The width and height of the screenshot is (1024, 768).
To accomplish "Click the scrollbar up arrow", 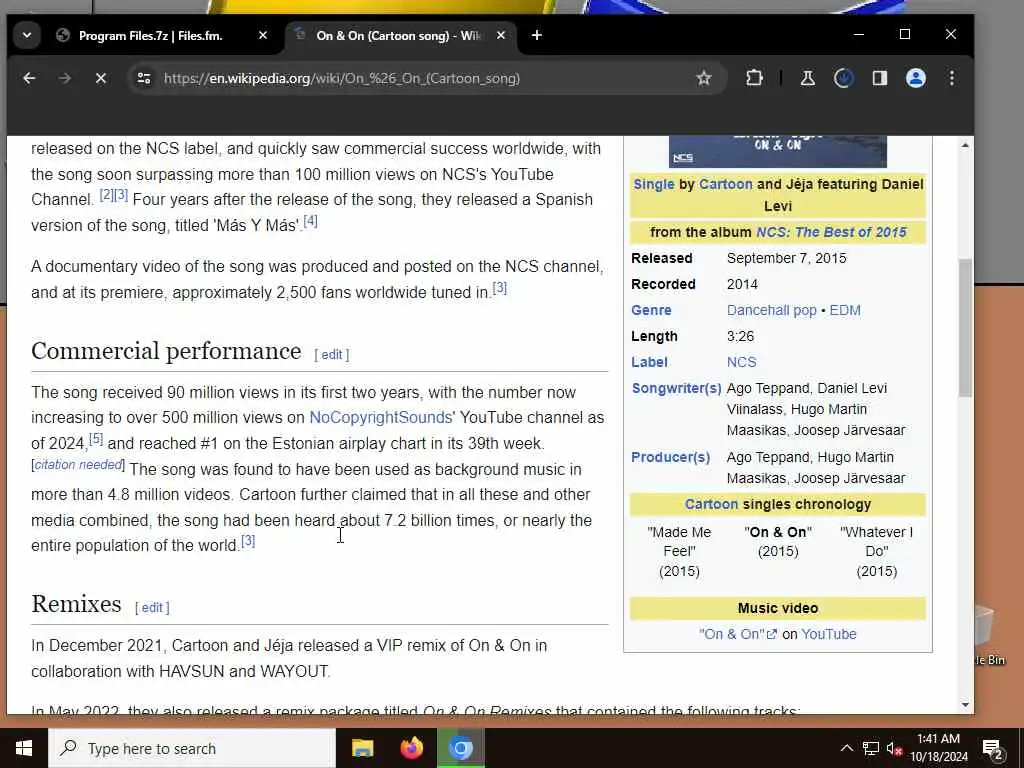I will (x=965, y=145).
